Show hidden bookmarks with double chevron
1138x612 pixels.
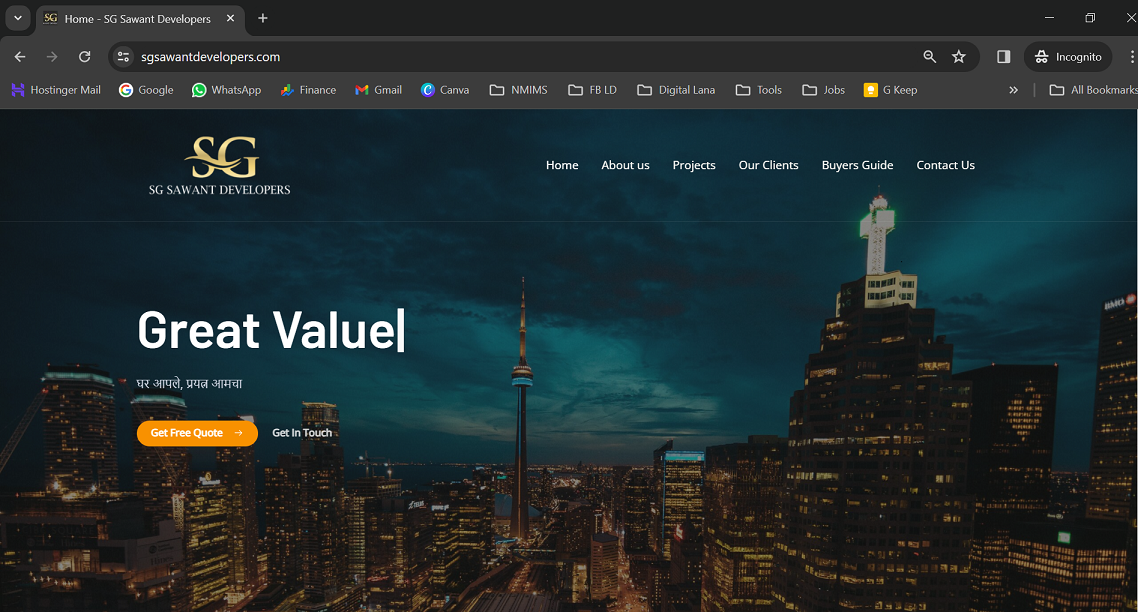[x=1013, y=90]
